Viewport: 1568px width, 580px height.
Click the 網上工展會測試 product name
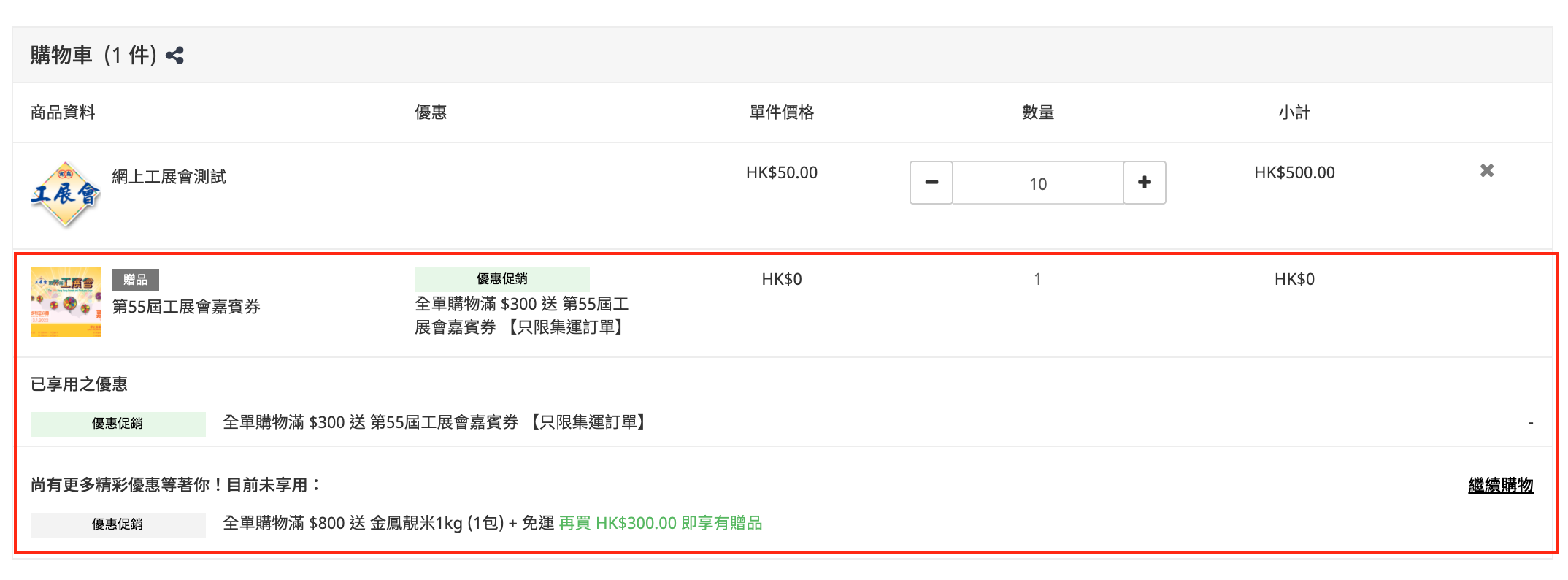169,177
